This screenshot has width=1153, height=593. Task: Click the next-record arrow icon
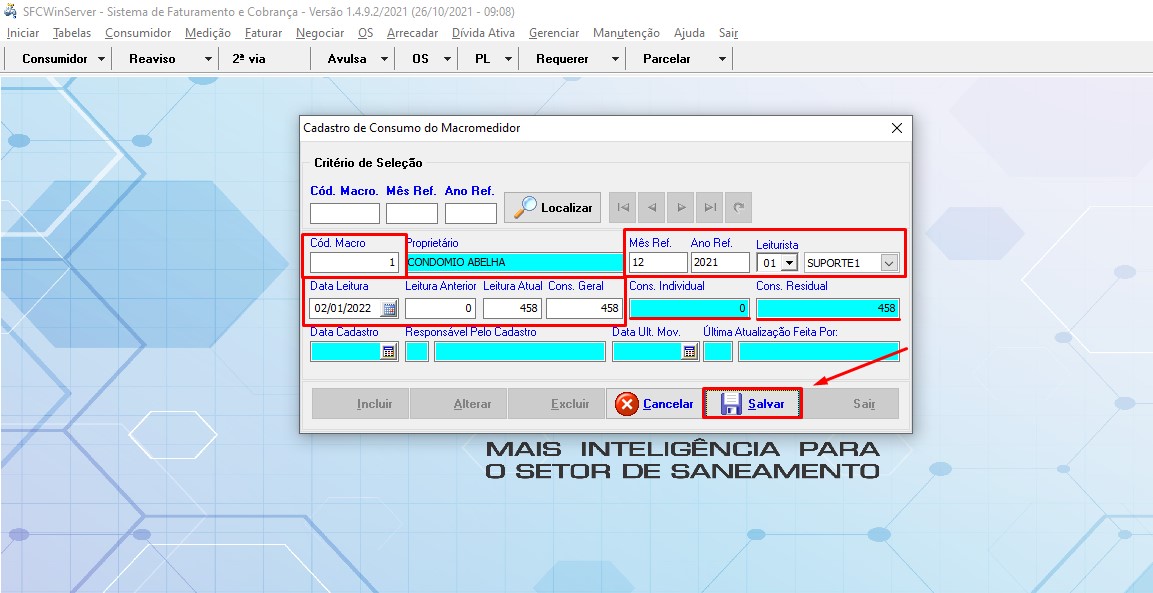coord(680,207)
